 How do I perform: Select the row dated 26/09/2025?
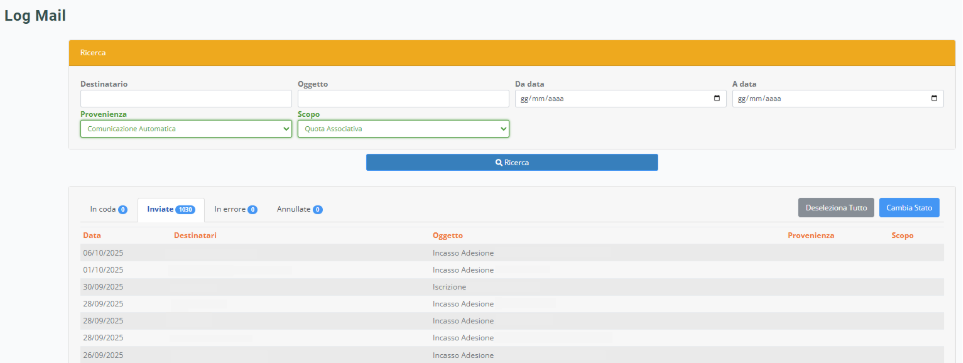click(512, 355)
